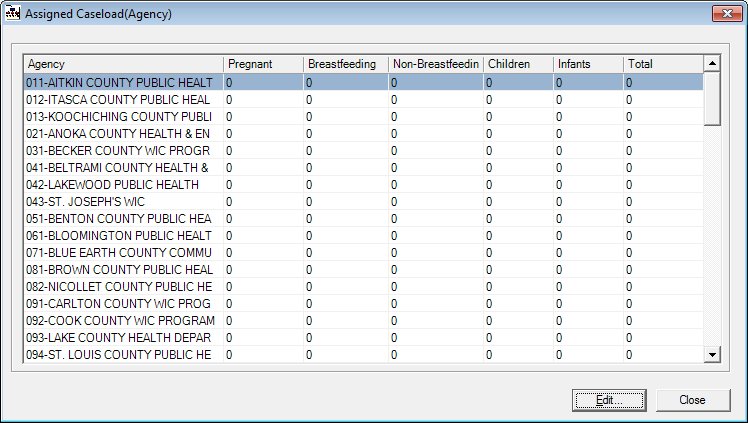Viewport: 748px width, 423px height.
Task: Select row 021-ANOKA COUNTY HEALTH & EN
Action: point(364,134)
